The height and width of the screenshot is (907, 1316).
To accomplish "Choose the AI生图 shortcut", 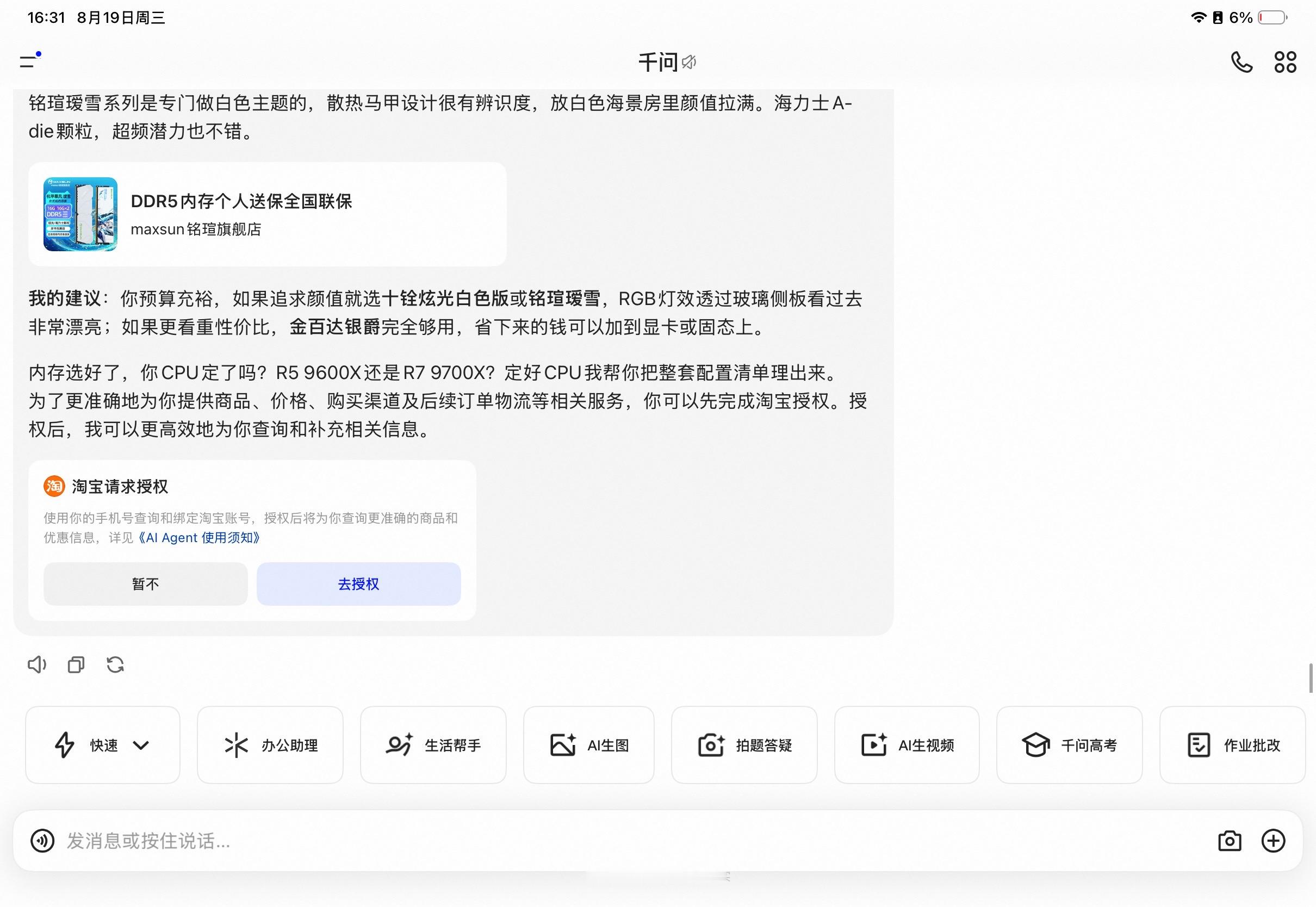I will point(589,745).
